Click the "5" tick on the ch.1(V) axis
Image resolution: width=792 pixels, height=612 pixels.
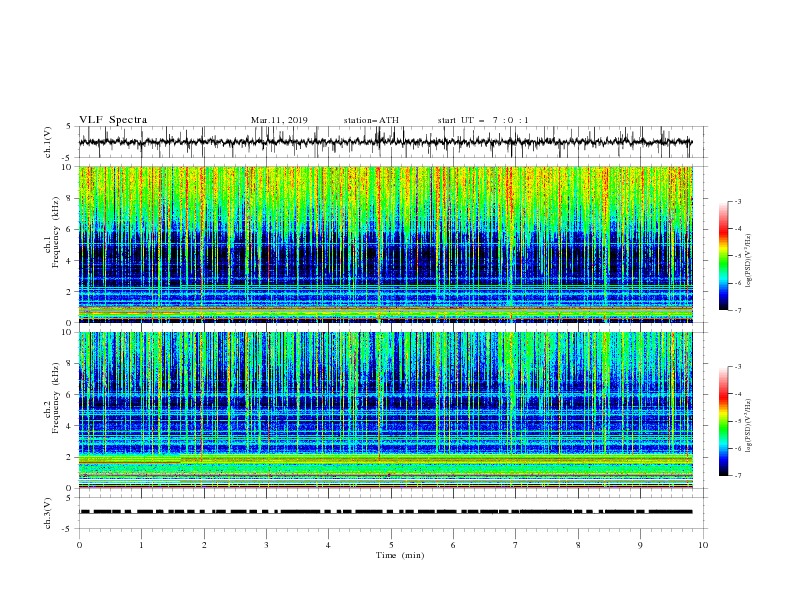click(69, 126)
